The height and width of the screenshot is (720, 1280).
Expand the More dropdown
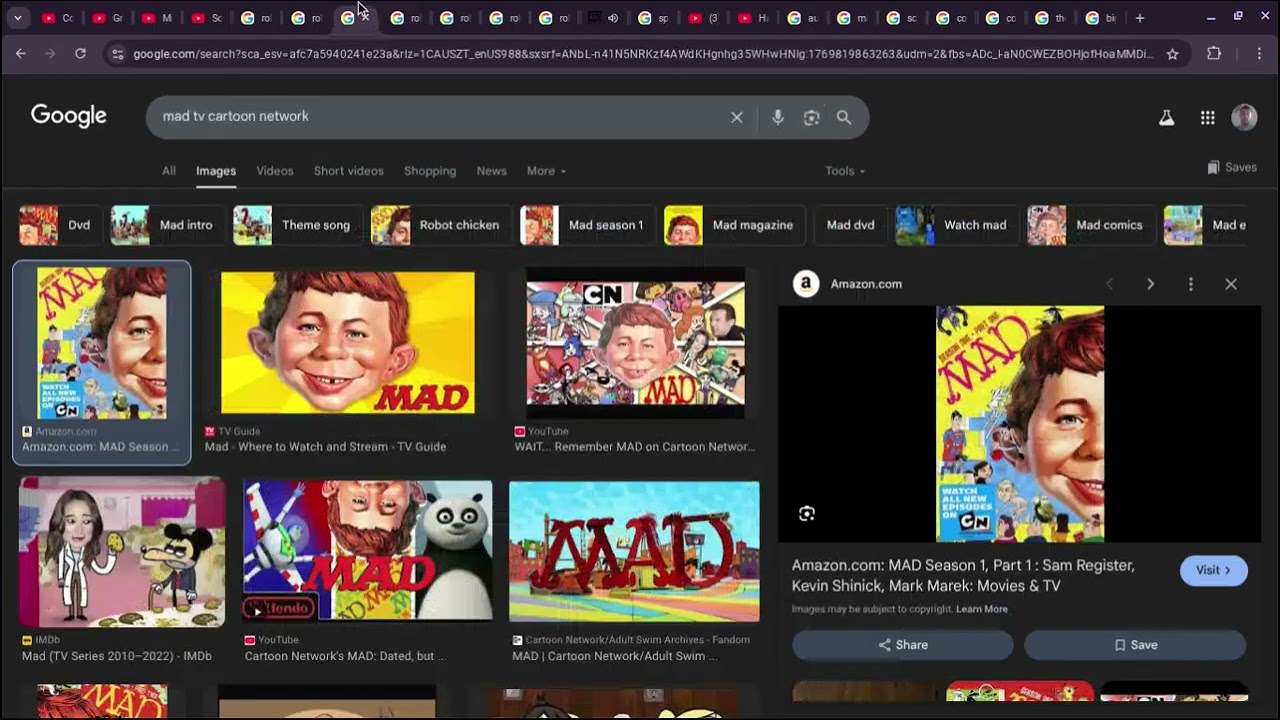tap(546, 171)
